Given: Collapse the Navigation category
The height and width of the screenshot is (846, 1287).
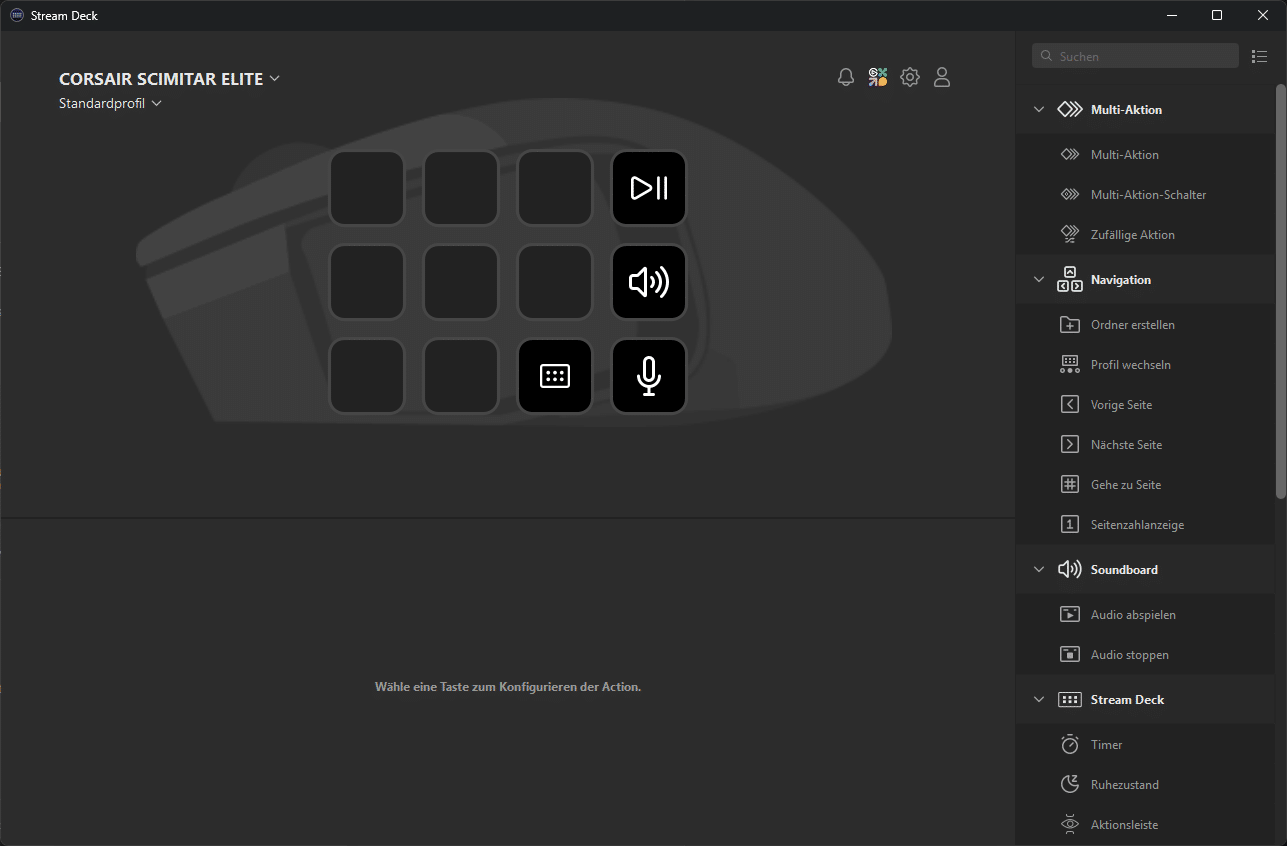Looking at the screenshot, I should 1039,280.
